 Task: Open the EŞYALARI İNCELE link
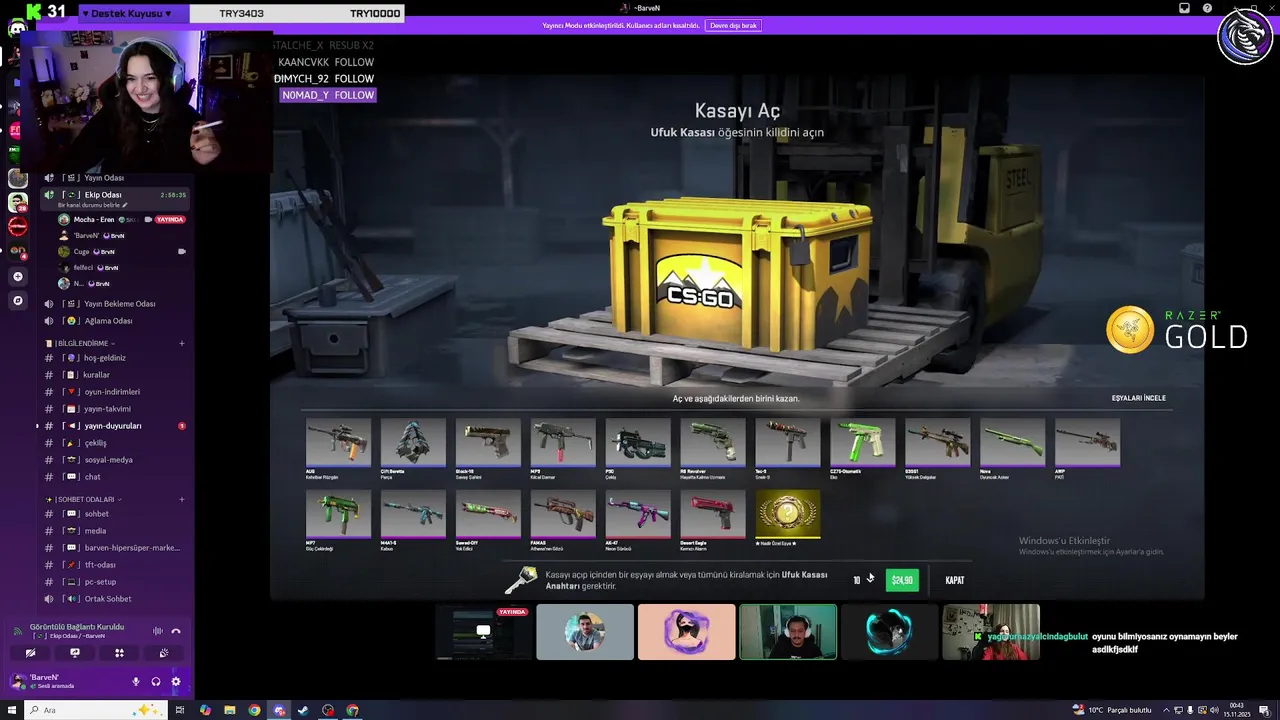(x=1138, y=398)
